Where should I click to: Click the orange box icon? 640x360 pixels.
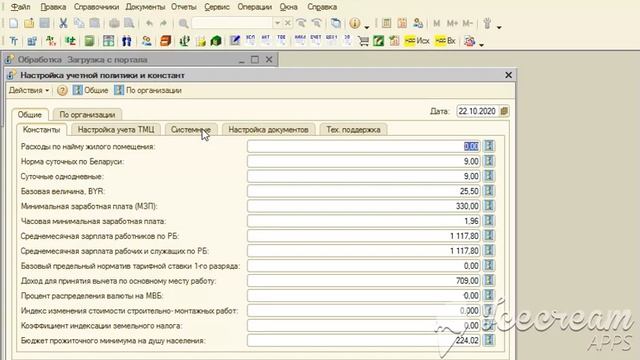pyautogui.click(x=165, y=41)
